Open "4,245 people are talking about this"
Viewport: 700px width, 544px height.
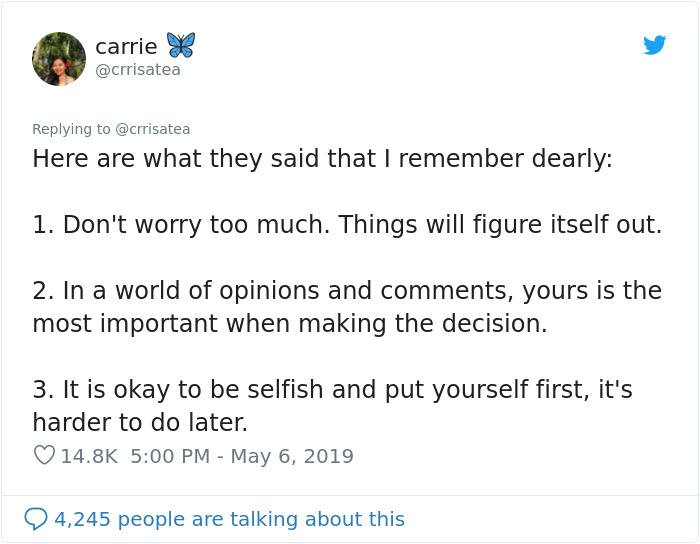(x=229, y=519)
